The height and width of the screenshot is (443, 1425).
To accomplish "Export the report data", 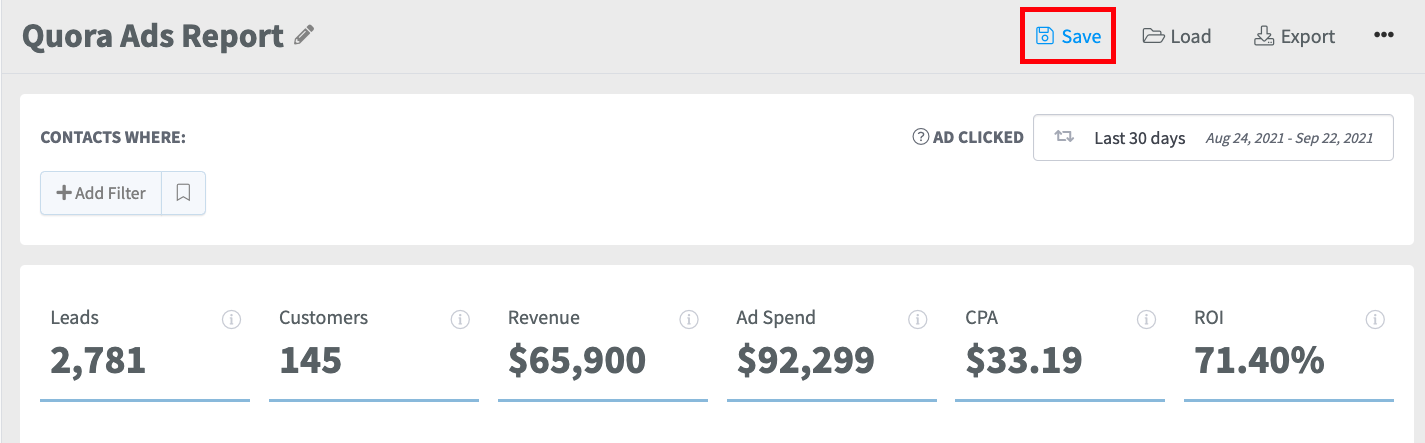I will click(1294, 36).
